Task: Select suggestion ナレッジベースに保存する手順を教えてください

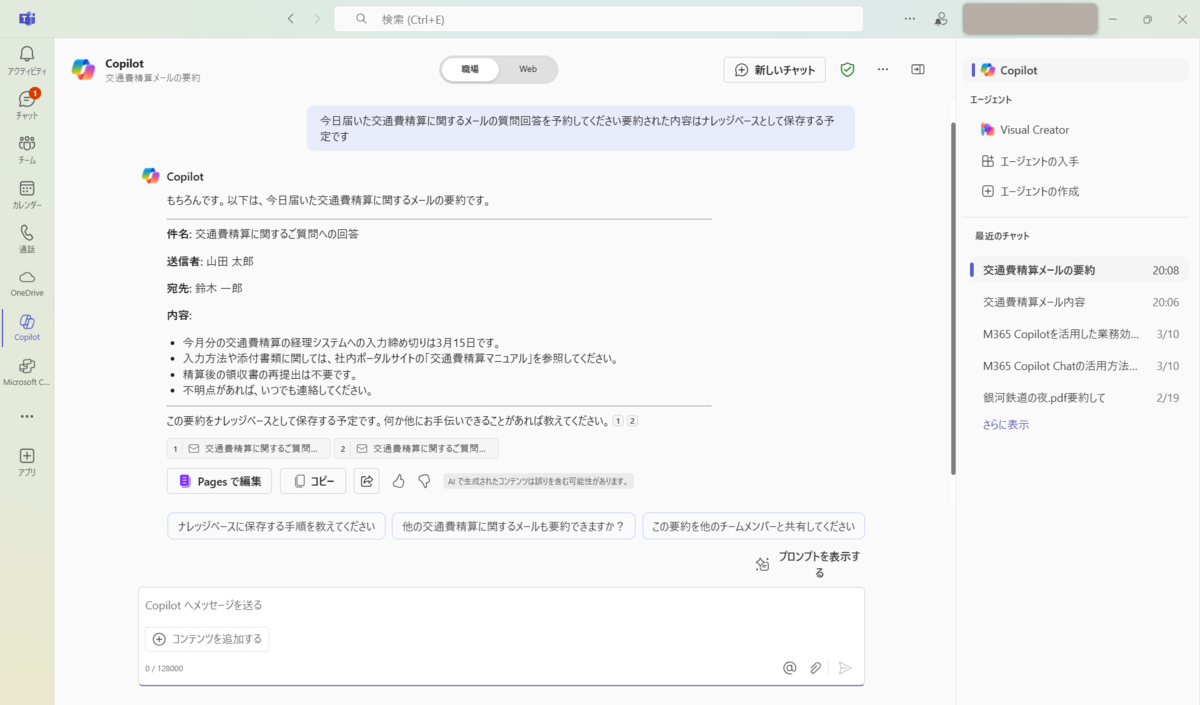Action: tap(276, 526)
